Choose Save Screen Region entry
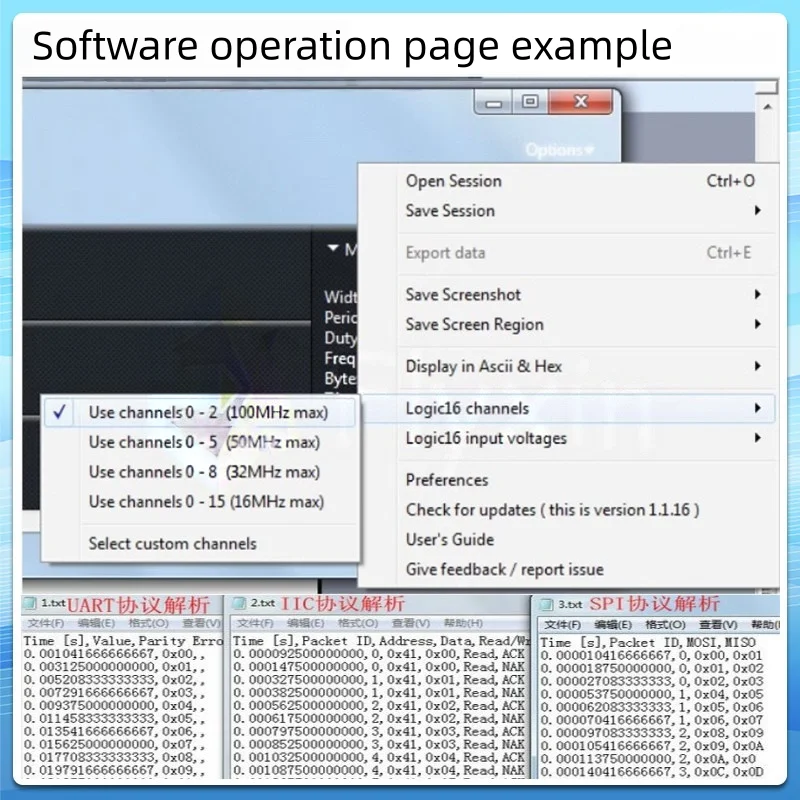Viewport: 800px width, 800px height. click(x=580, y=324)
